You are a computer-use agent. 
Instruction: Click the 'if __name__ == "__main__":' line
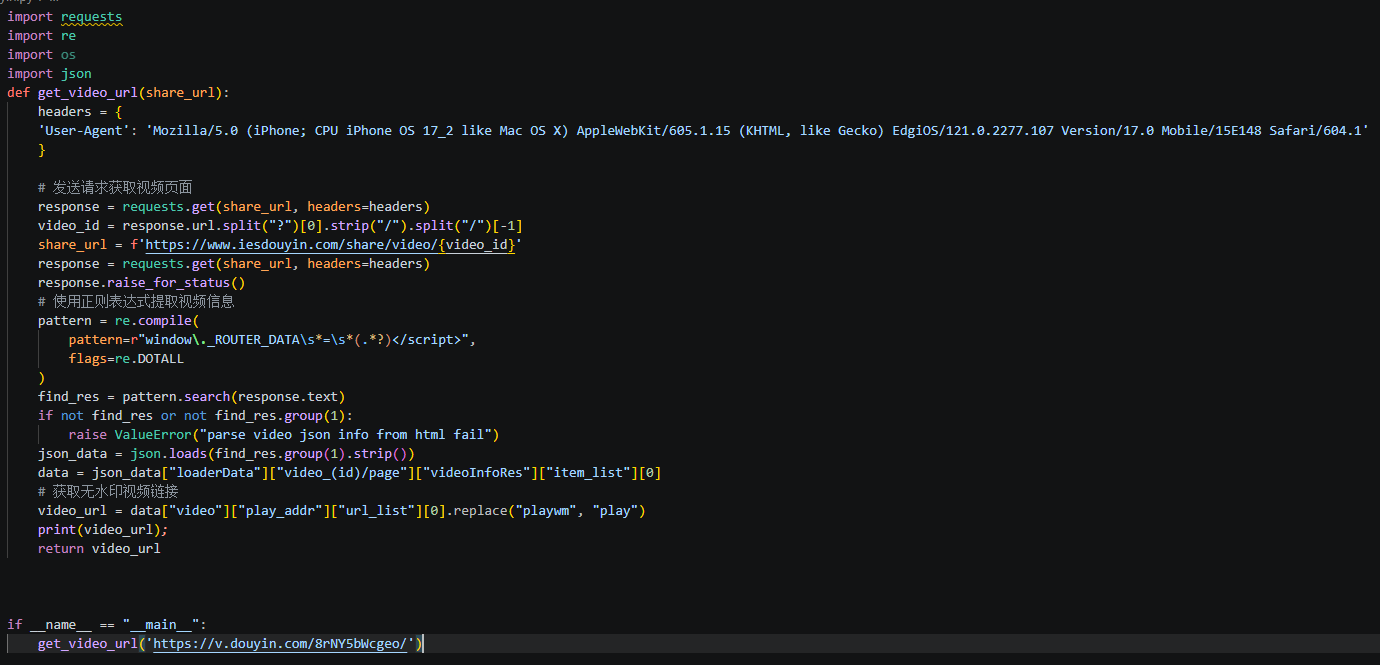[x=107, y=625]
